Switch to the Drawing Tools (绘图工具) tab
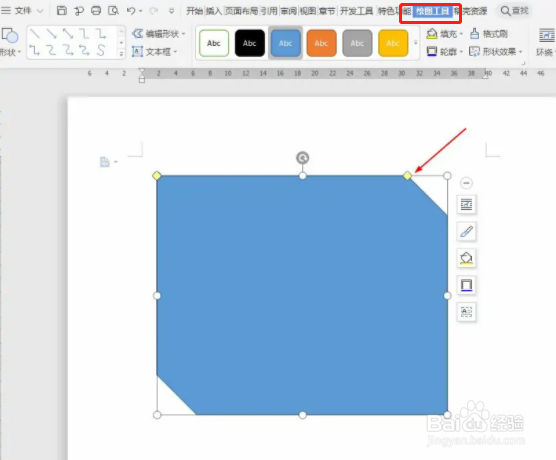The image size is (556, 460). click(x=433, y=11)
